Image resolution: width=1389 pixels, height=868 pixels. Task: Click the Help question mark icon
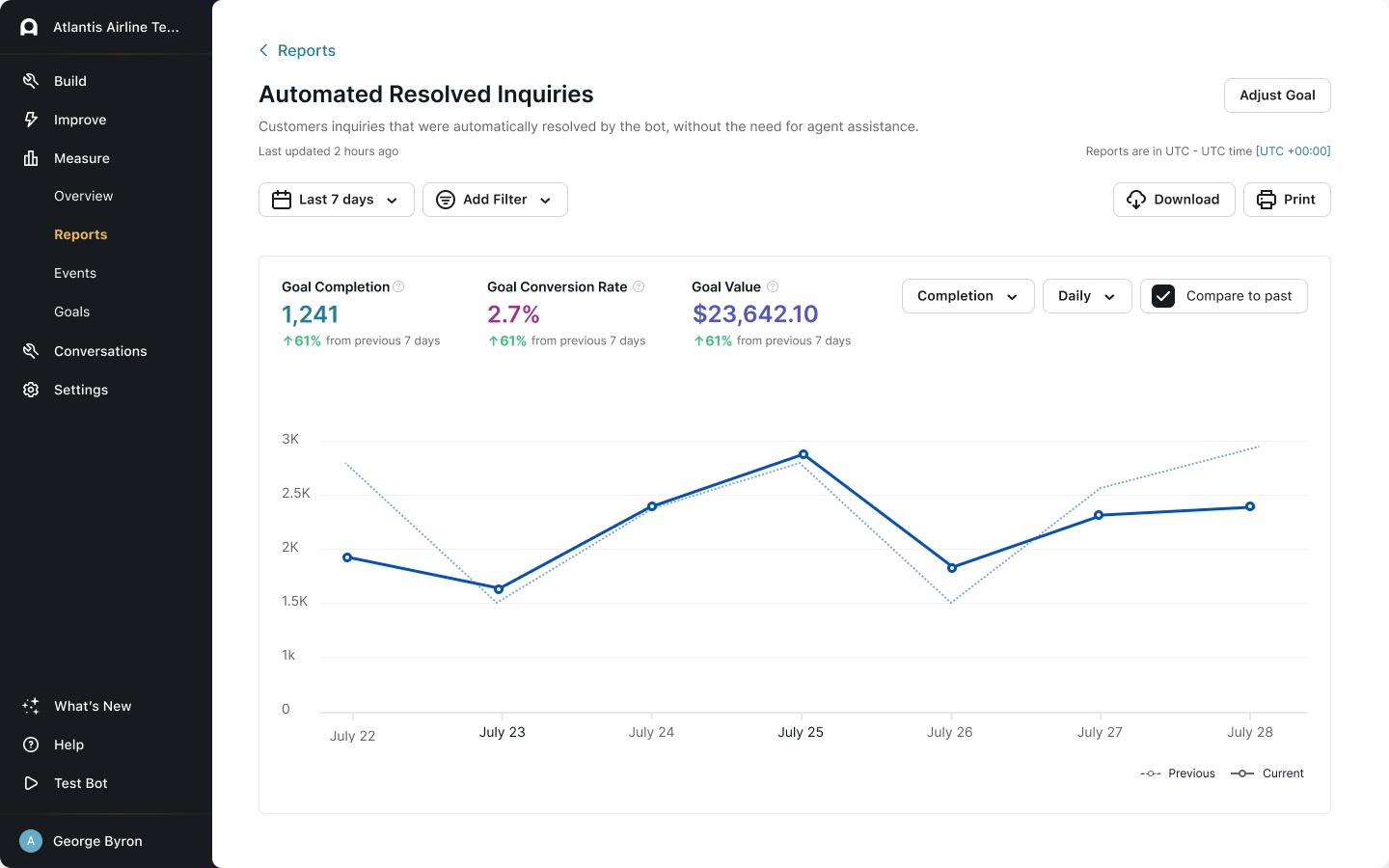tap(31, 745)
